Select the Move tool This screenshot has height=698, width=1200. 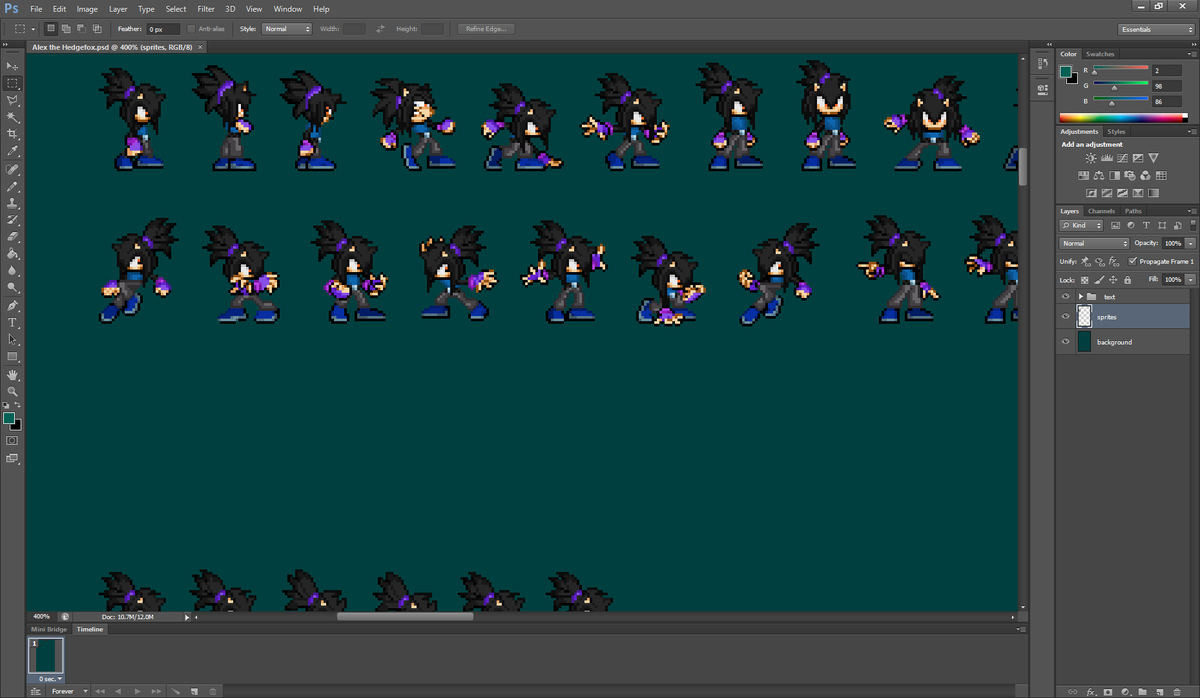pyautogui.click(x=12, y=66)
